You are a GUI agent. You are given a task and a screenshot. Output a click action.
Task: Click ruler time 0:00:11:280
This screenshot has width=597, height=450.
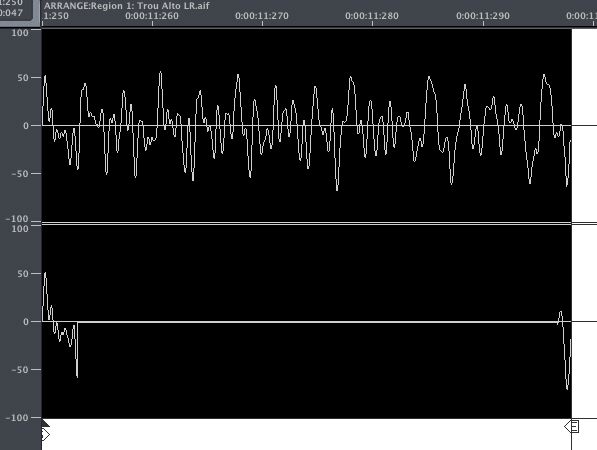click(x=372, y=16)
